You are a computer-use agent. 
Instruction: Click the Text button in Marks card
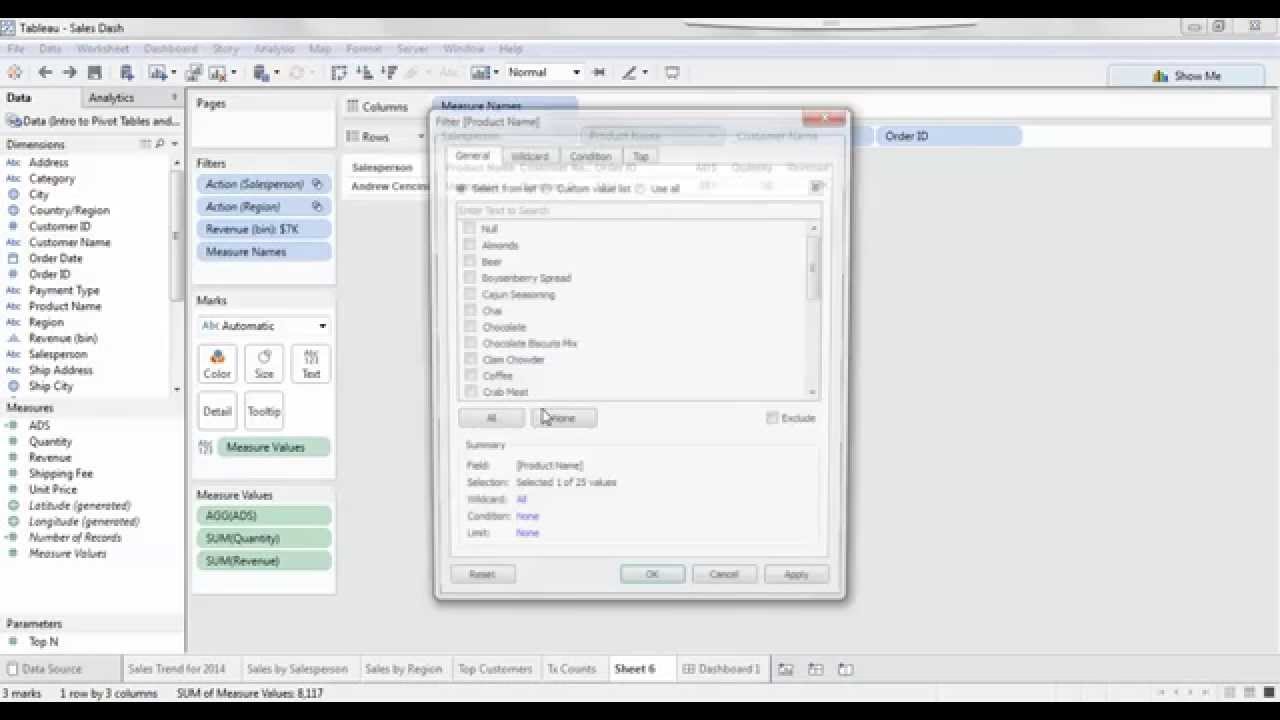311,364
